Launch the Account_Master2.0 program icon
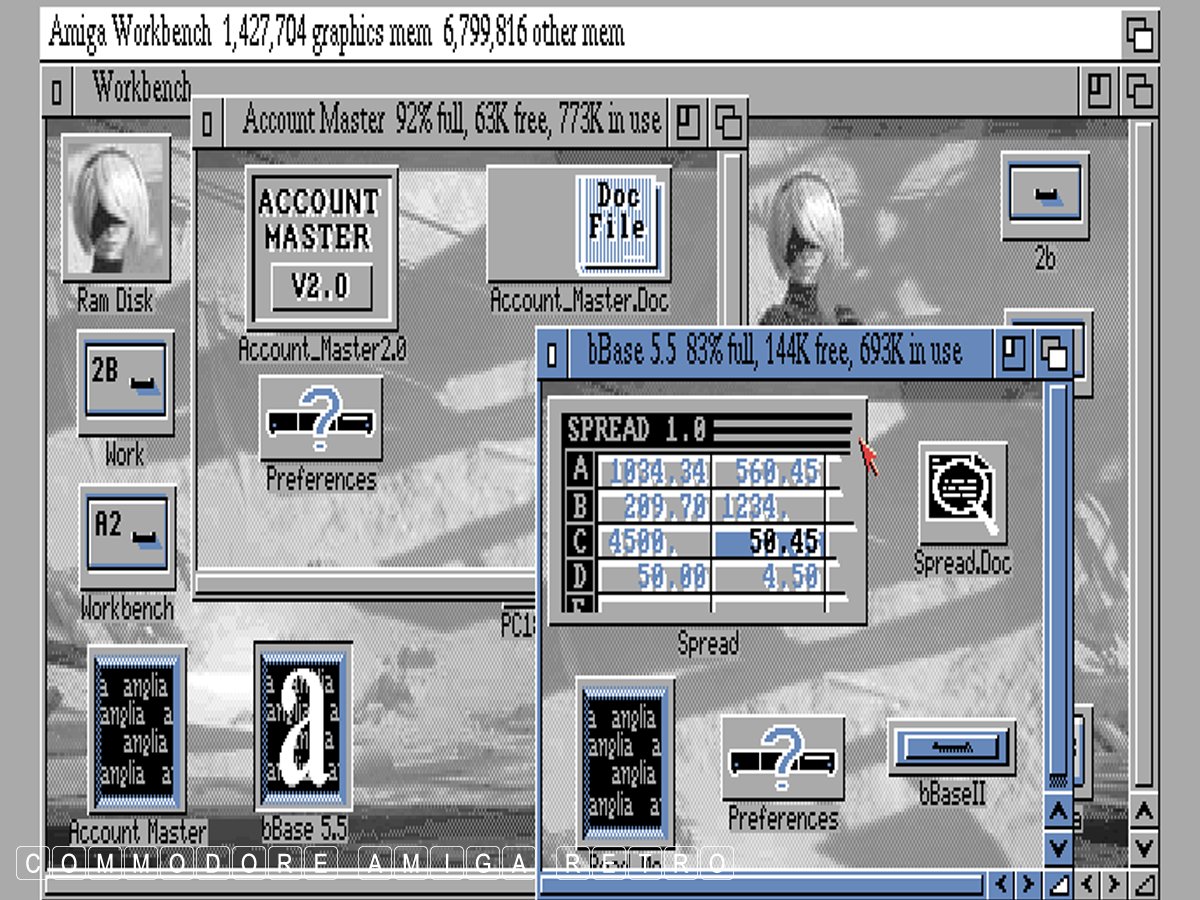Image resolution: width=1200 pixels, height=900 pixels. (x=320, y=247)
